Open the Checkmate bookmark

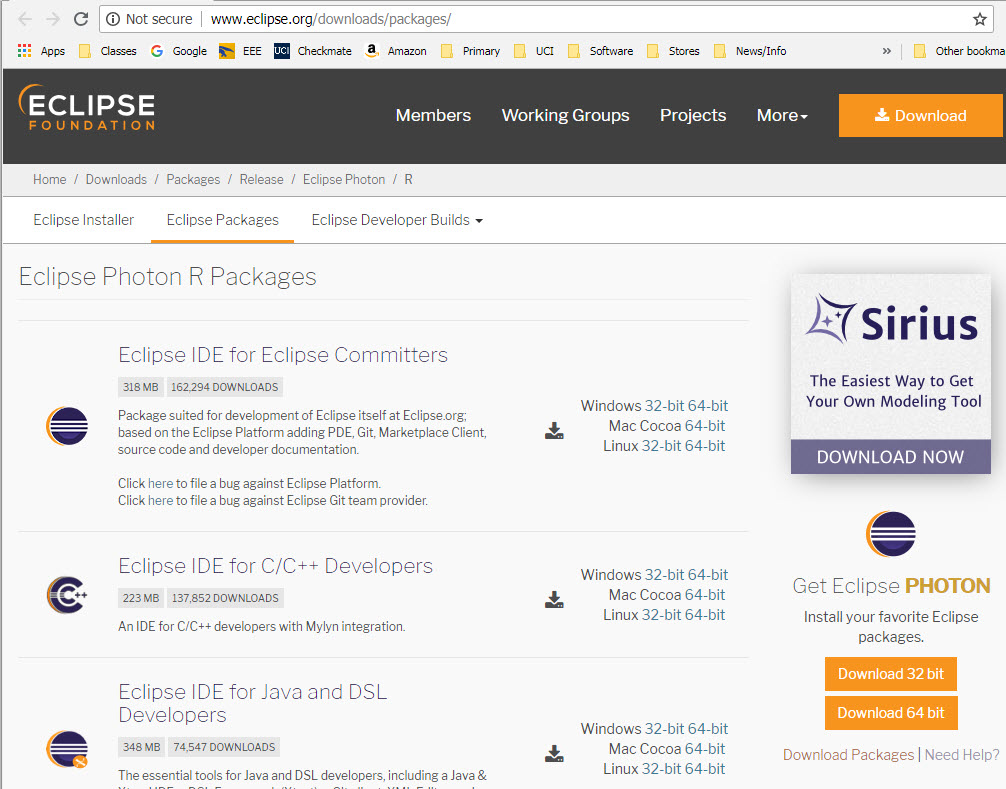(312, 51)
